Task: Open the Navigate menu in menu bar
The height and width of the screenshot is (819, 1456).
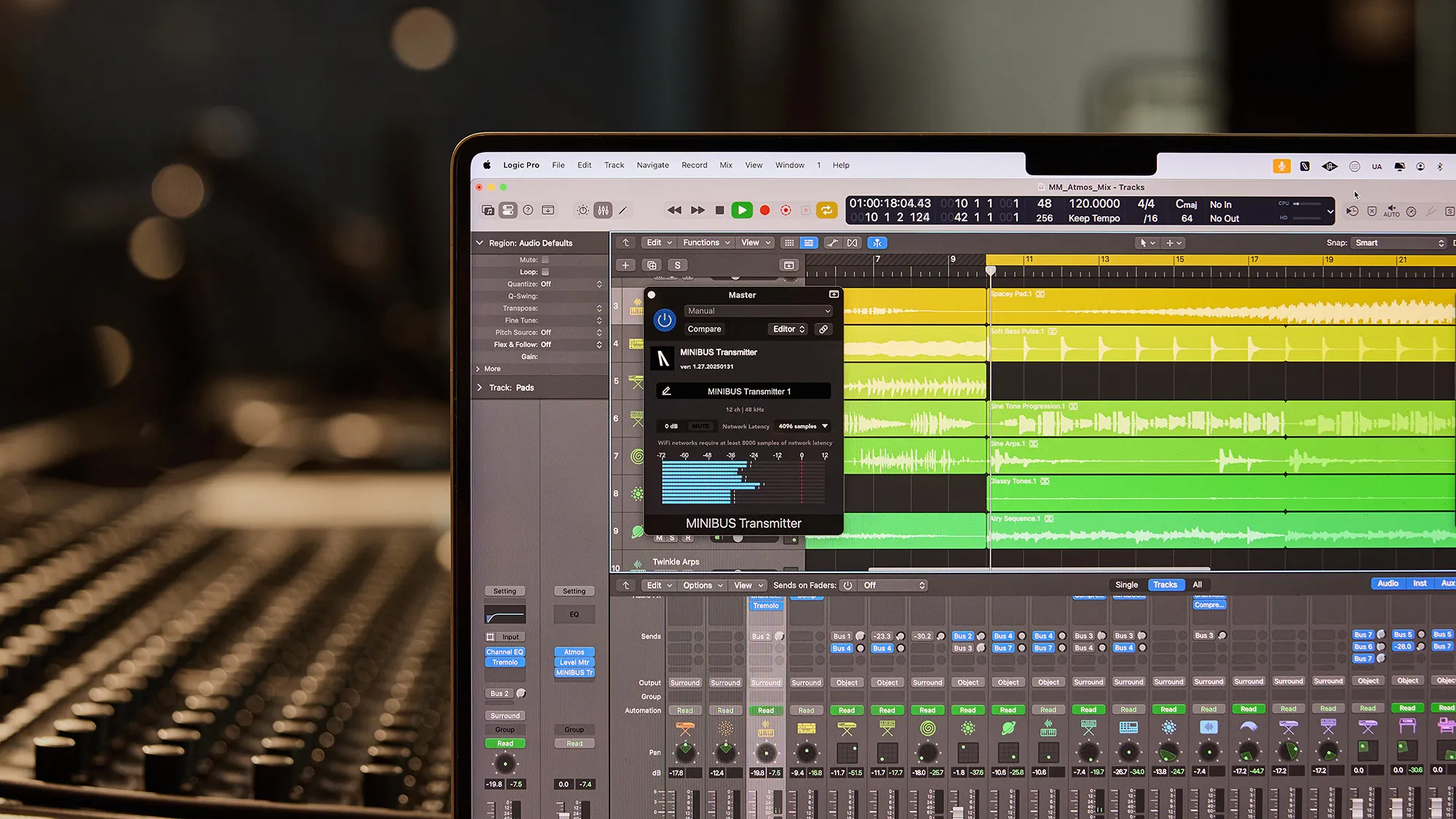Action: click(652, 165)
